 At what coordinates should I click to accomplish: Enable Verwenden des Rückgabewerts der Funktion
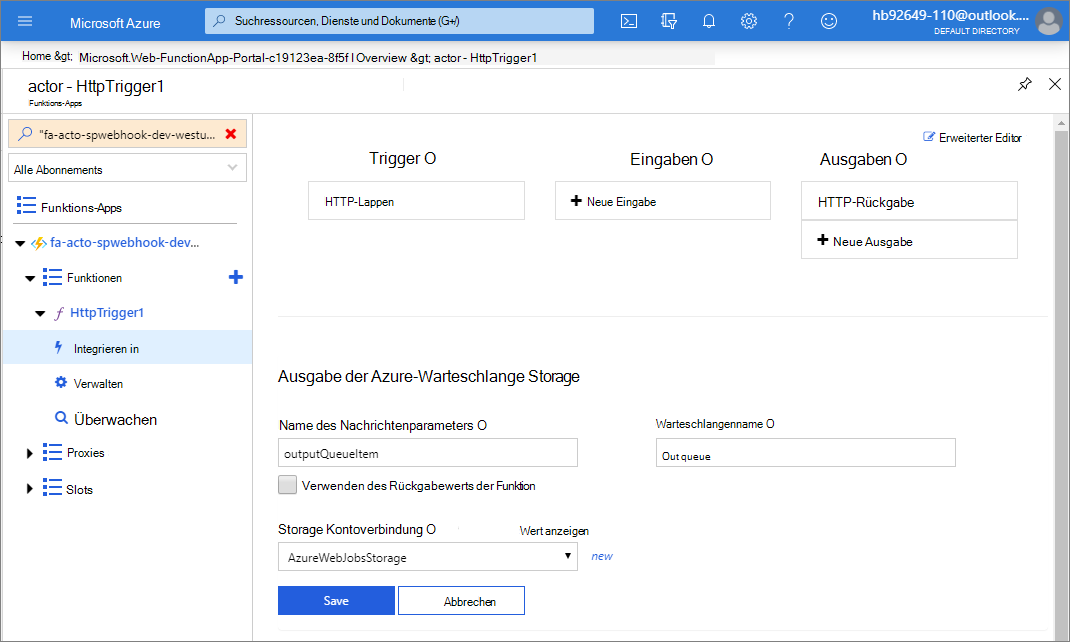coord(287,484)
